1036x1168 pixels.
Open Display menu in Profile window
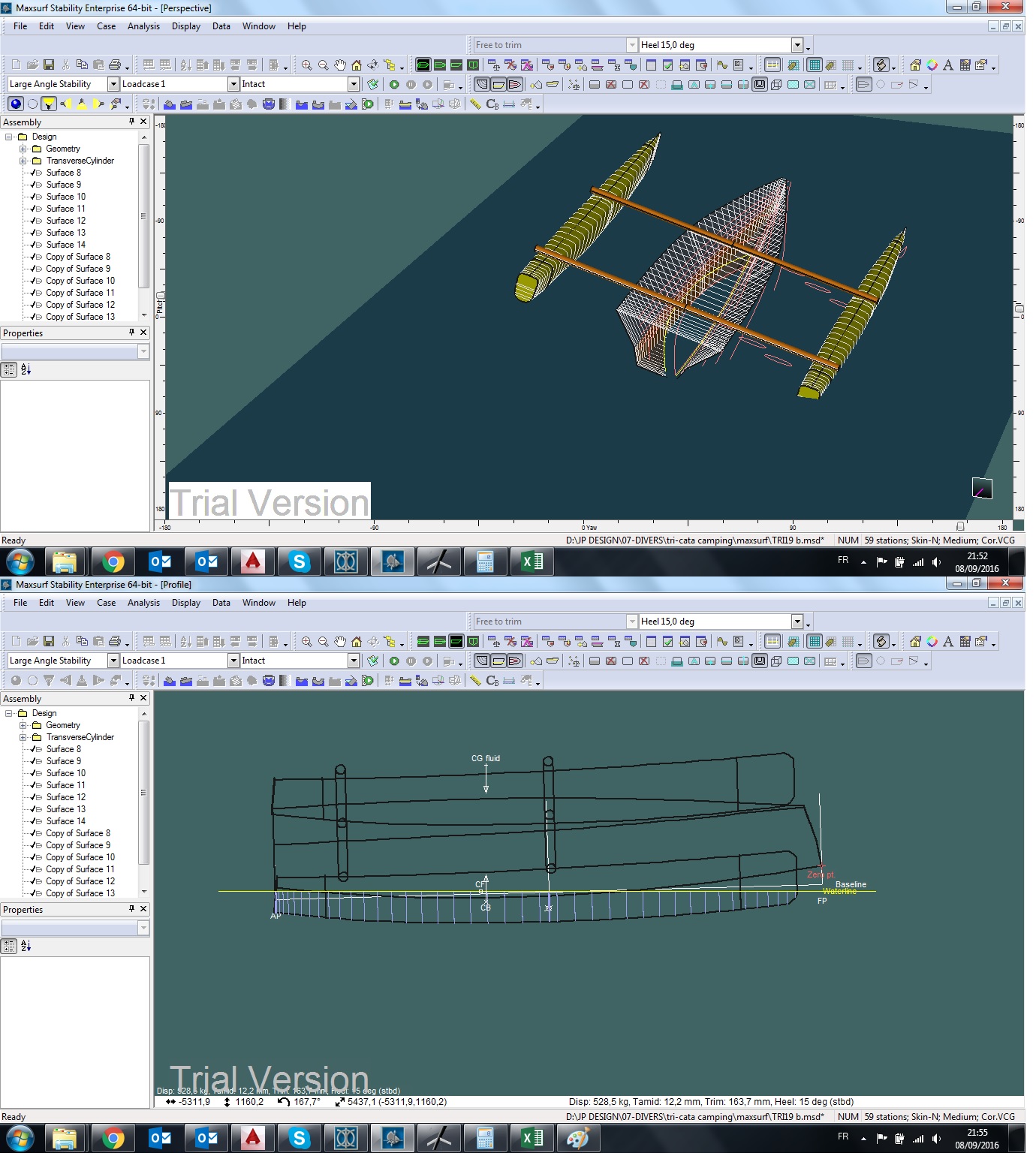(x=185, y=603)
